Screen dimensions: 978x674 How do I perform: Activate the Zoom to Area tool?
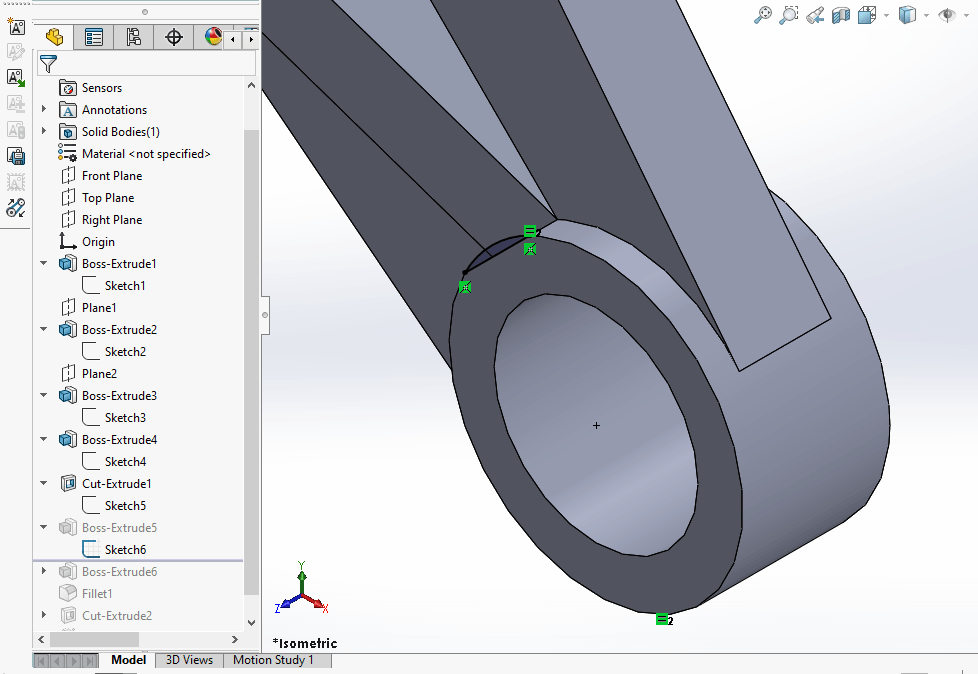coord(789,14)
